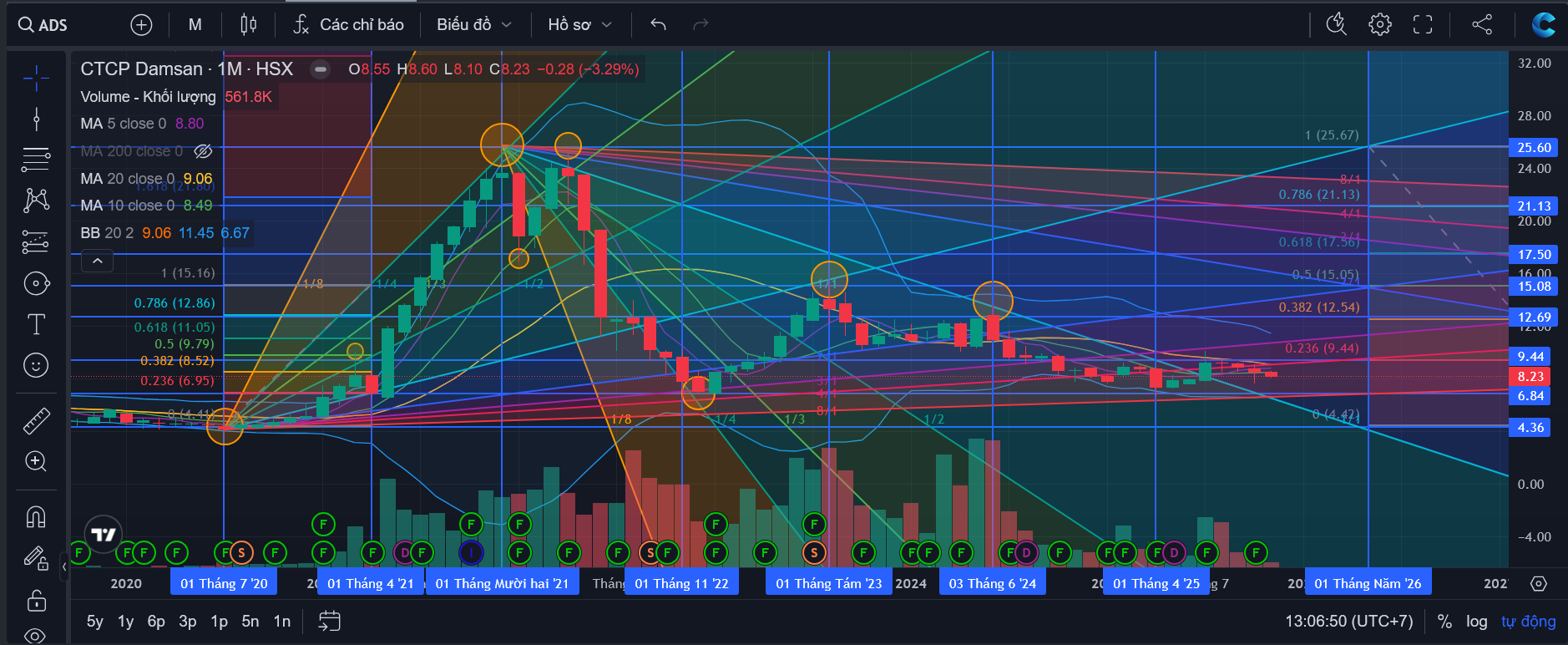Screen dimensions: 1568x645
Task: Open the axis settings gear at bottom right
Action: click(1539, 583)
